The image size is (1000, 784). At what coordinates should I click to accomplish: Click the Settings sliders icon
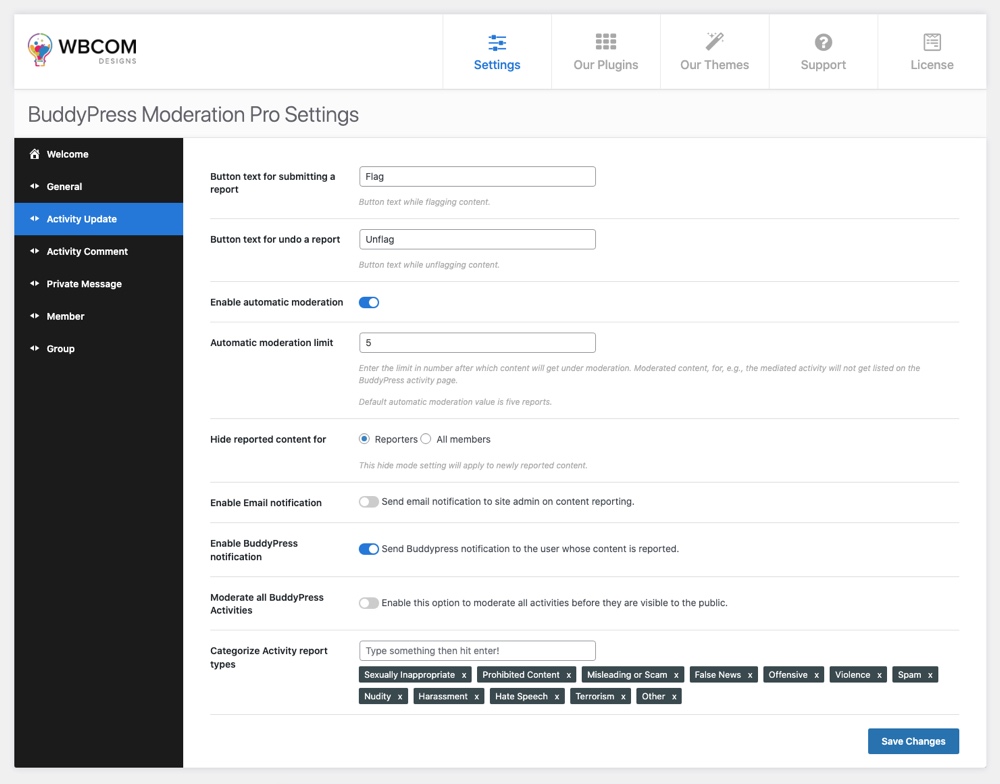[497, 43]
